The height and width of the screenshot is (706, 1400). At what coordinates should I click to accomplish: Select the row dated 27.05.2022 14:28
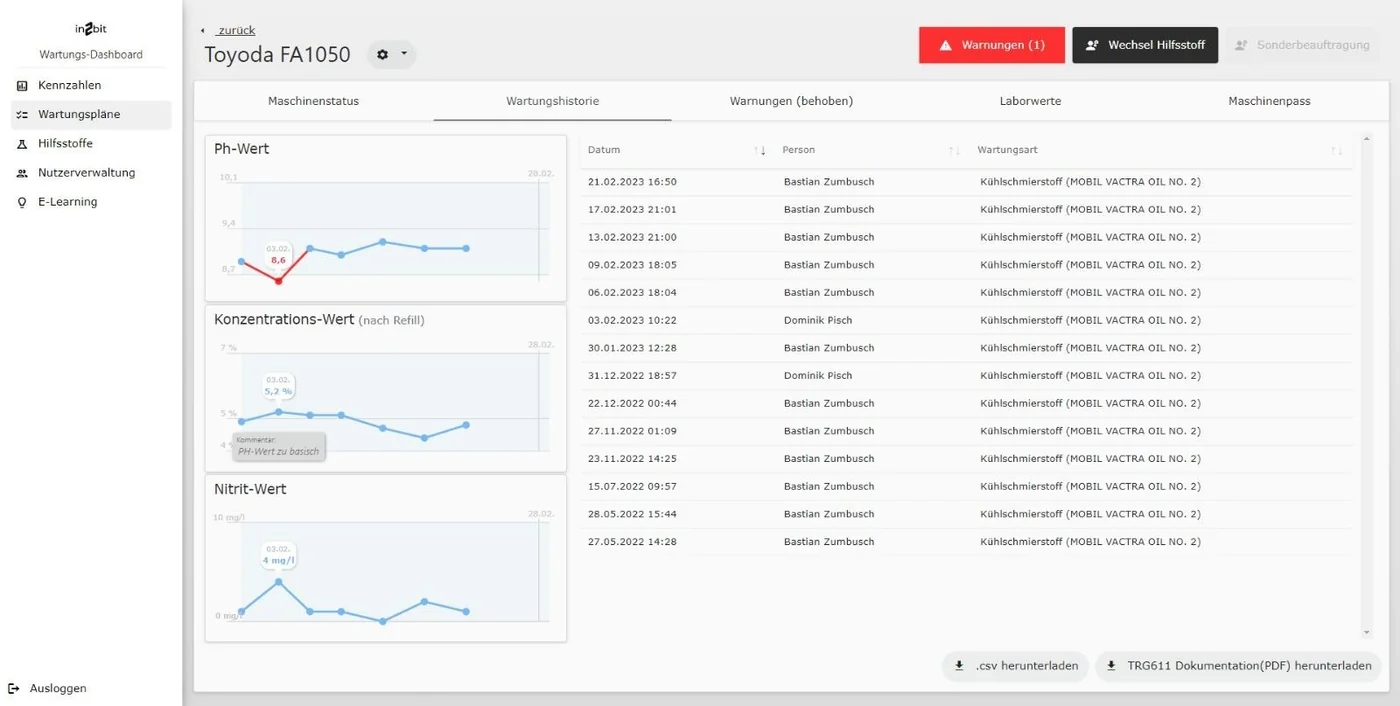(966, 542)
